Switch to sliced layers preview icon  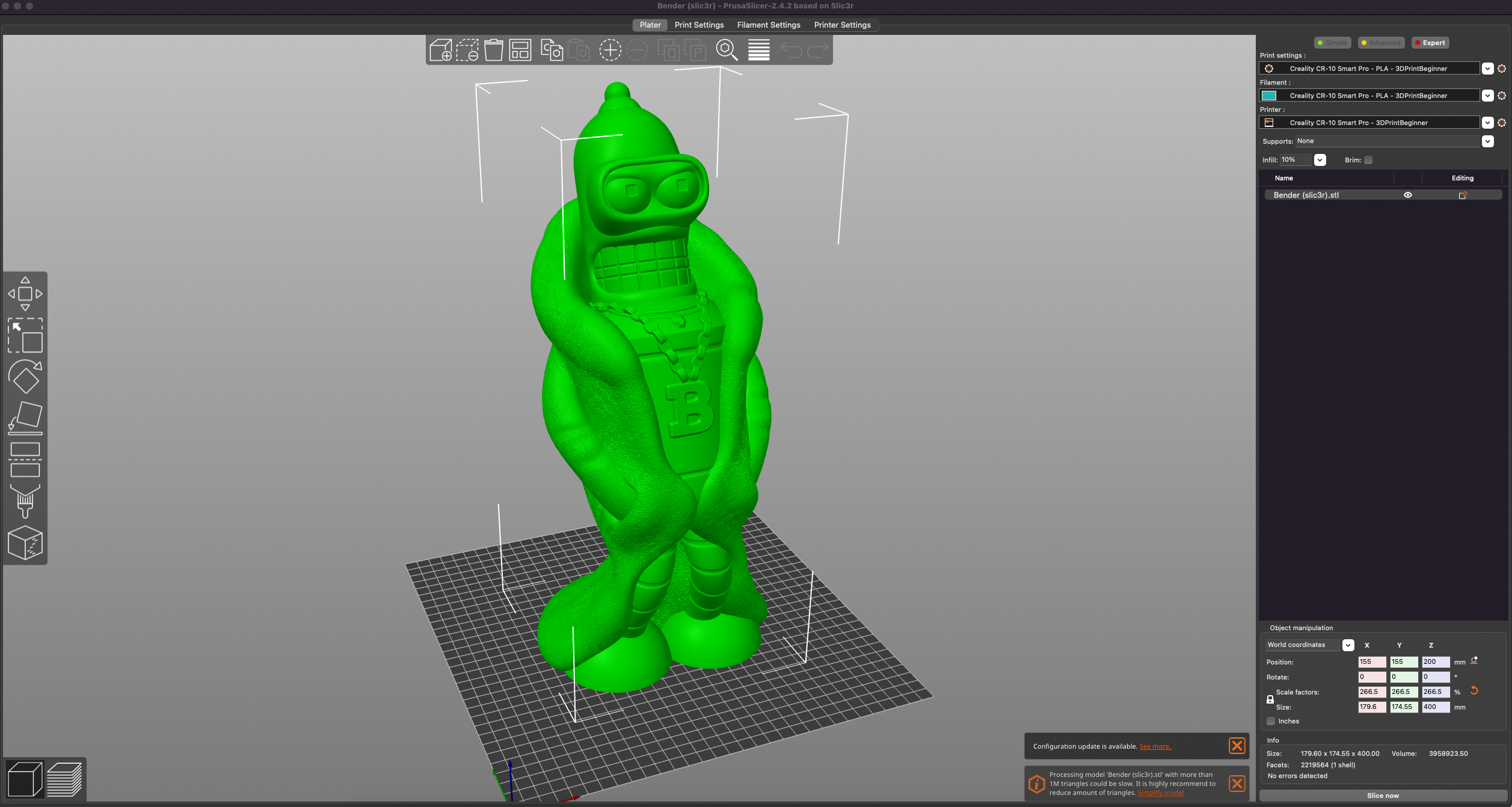coord(64,779)
